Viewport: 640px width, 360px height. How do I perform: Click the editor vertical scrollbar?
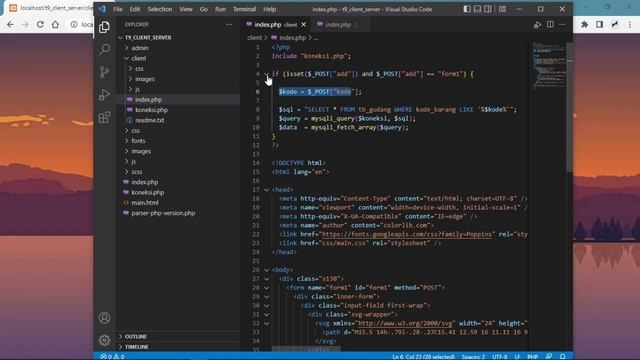tap(569, 106)
